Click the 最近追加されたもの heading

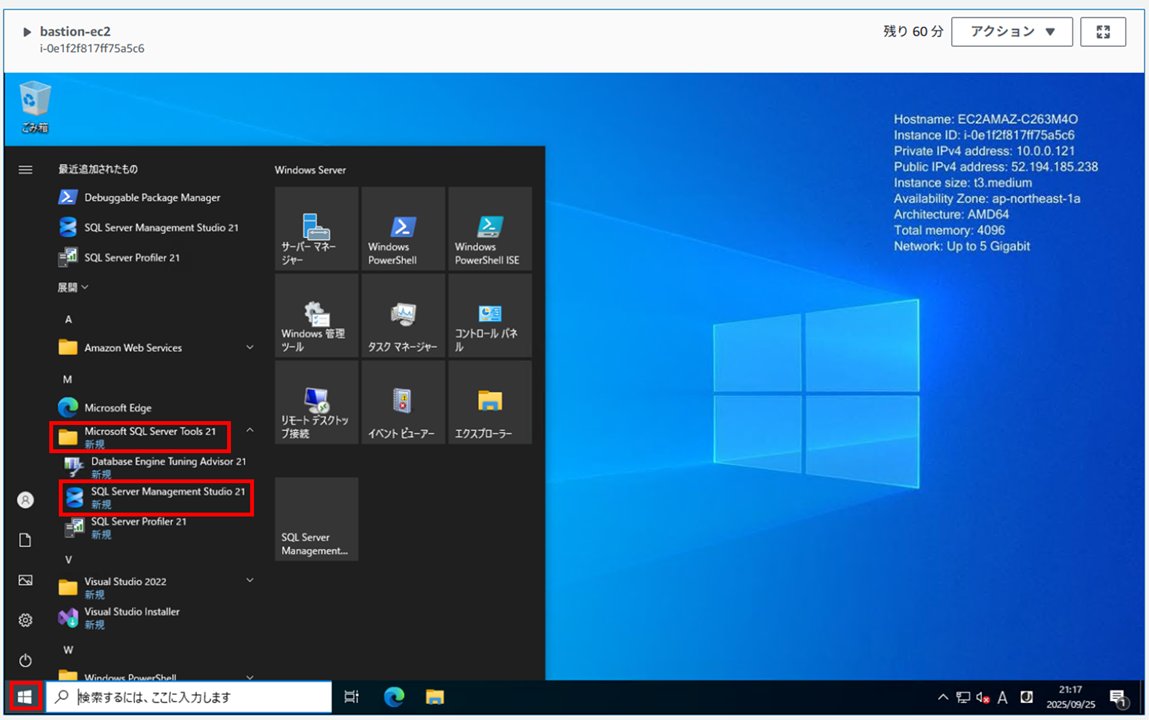pyautogui.click(x=97, y=169)
